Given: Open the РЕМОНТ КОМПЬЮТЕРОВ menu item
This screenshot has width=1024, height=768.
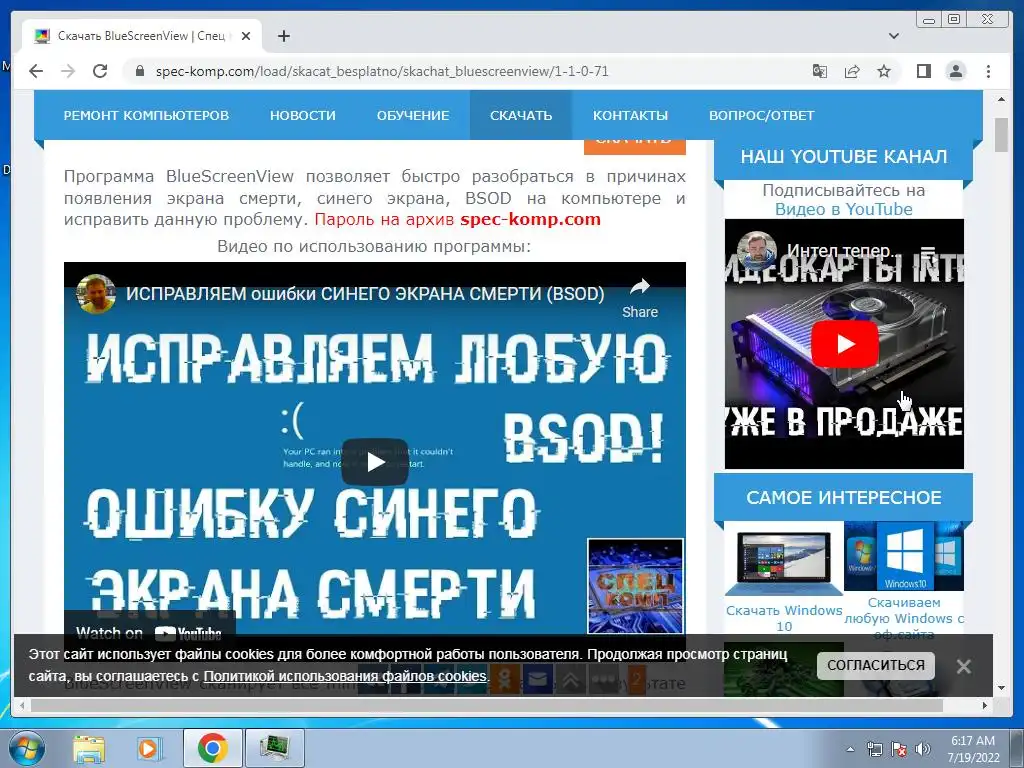Looking at the screenshot, I should tap(146, 116).
